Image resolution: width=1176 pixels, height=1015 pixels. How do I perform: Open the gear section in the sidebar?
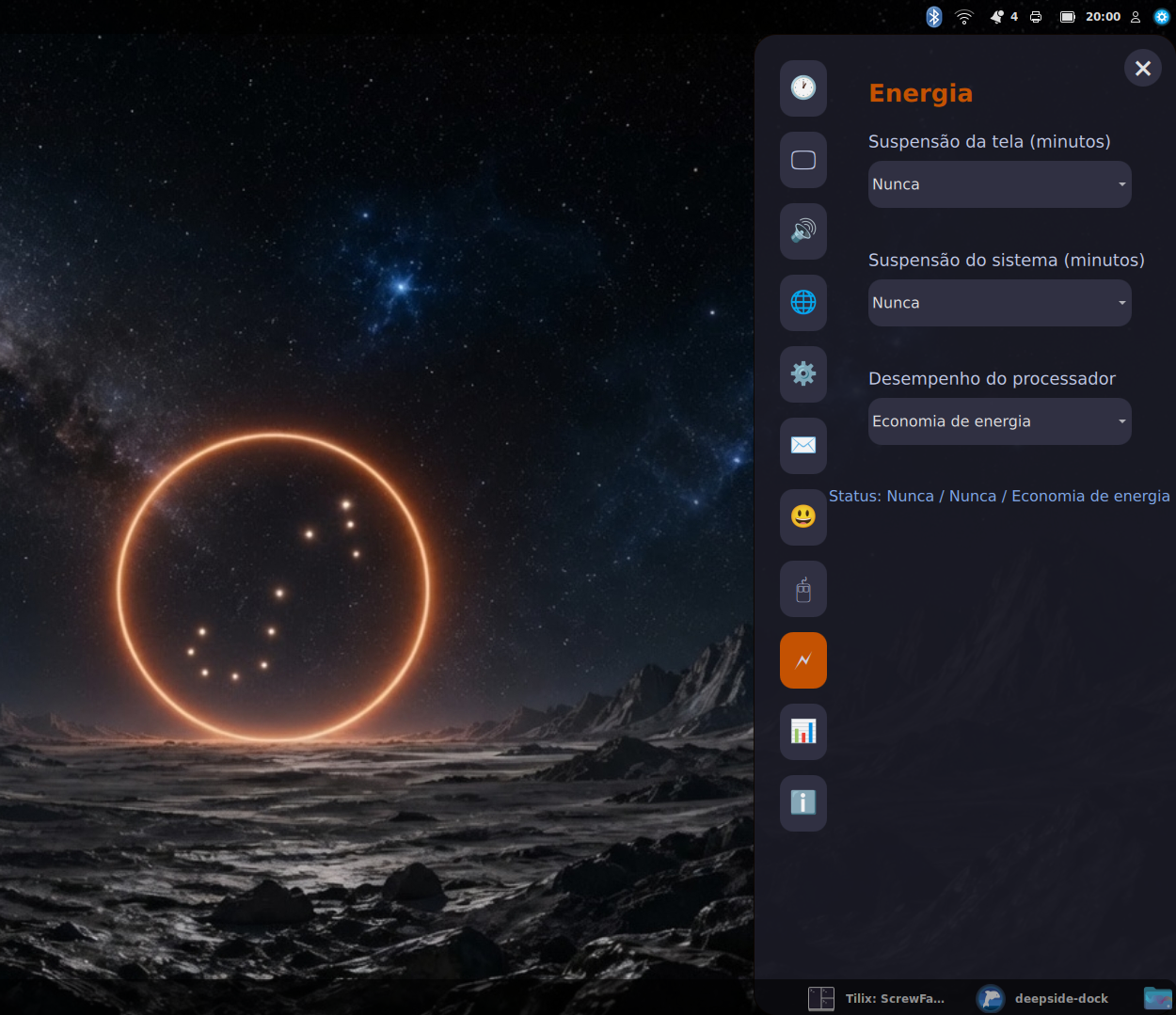click(x=803, y=374)
